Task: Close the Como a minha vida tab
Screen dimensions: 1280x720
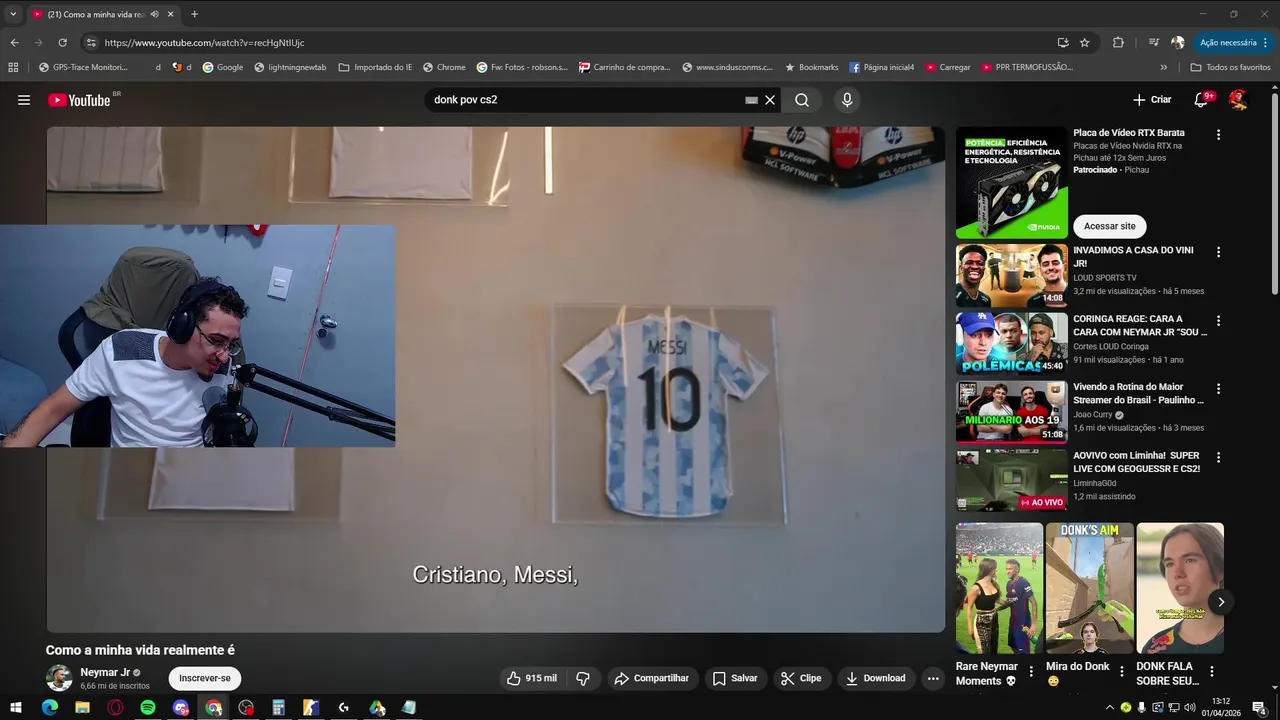Action: pos(170,14)
